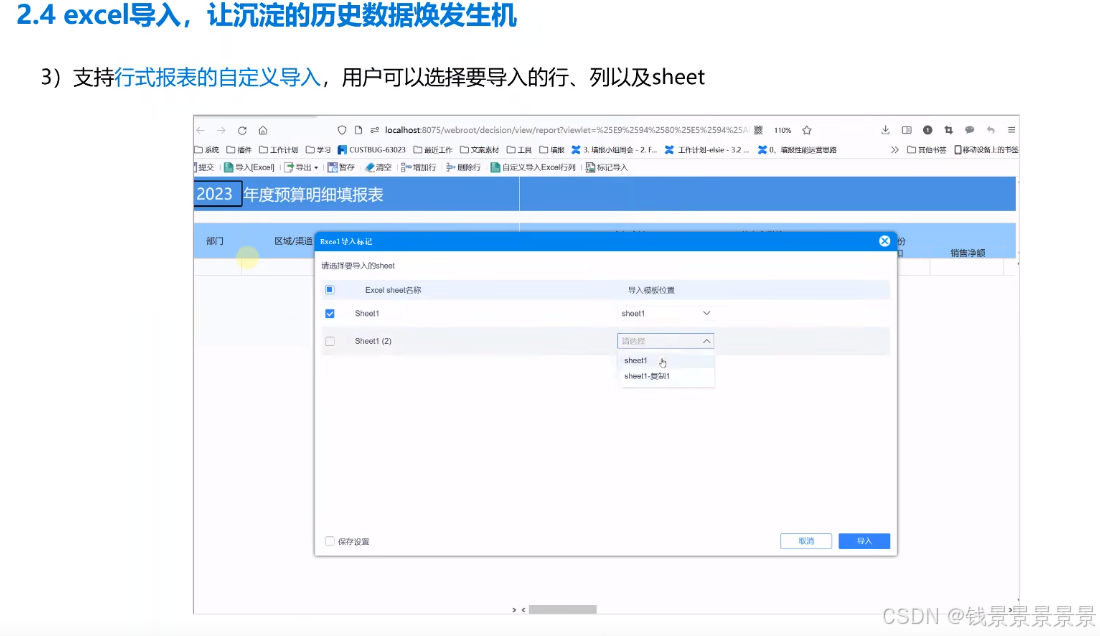
Task: Bookmark the page with the star icon
Action: (807, 130)
